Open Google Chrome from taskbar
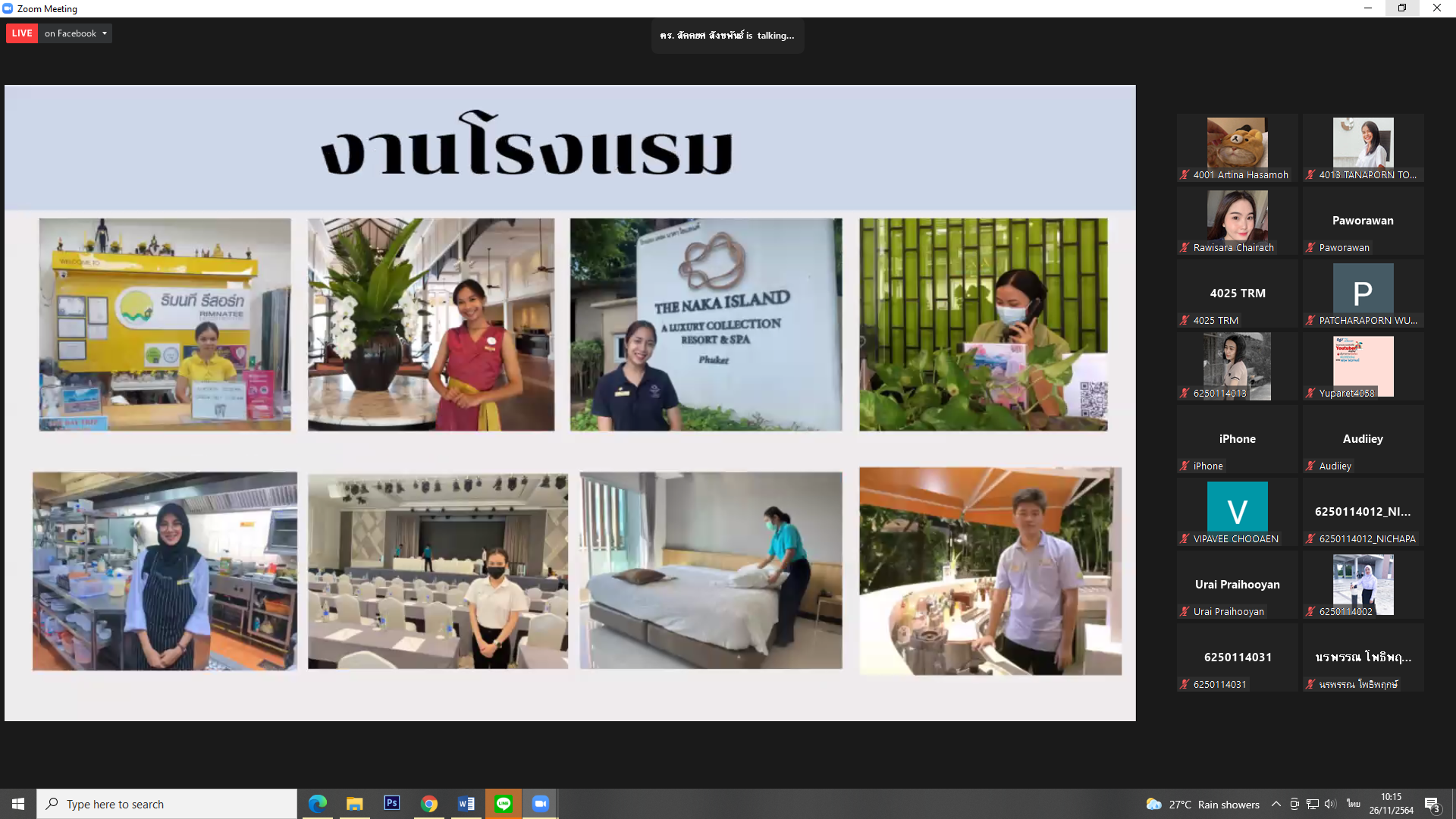Screen dimensions: 1456x819 (429, 804)
